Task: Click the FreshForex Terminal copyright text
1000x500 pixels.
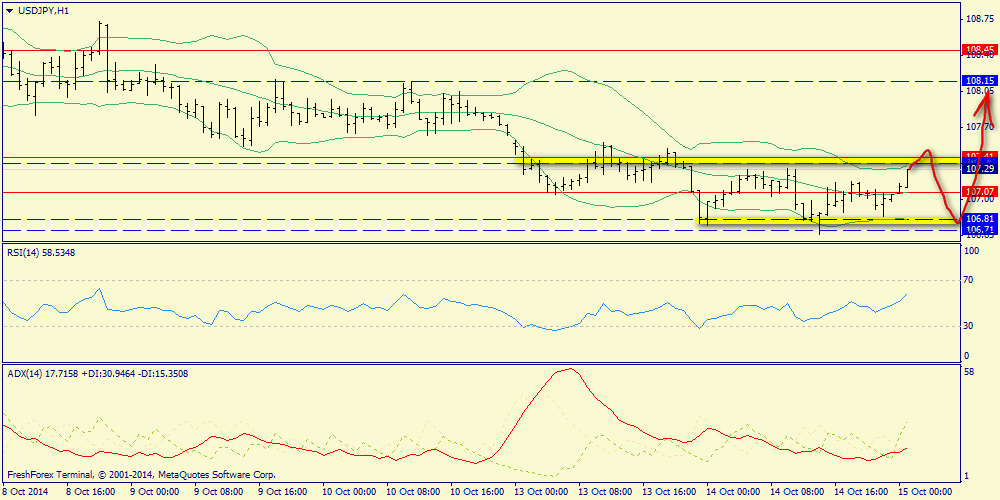Action: pos(141,475)
